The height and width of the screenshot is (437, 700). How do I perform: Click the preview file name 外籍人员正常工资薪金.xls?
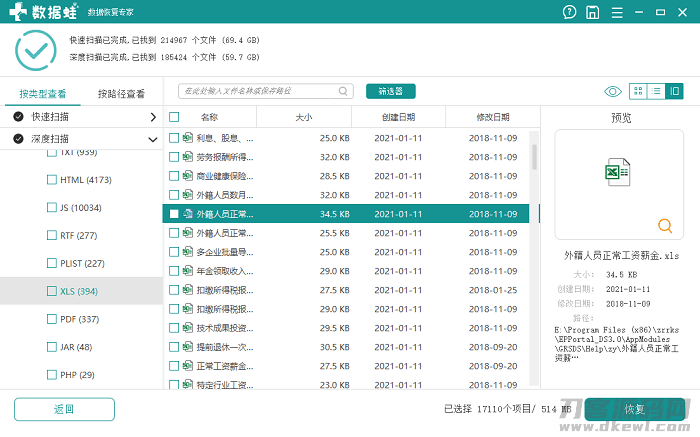click(621, 256)
